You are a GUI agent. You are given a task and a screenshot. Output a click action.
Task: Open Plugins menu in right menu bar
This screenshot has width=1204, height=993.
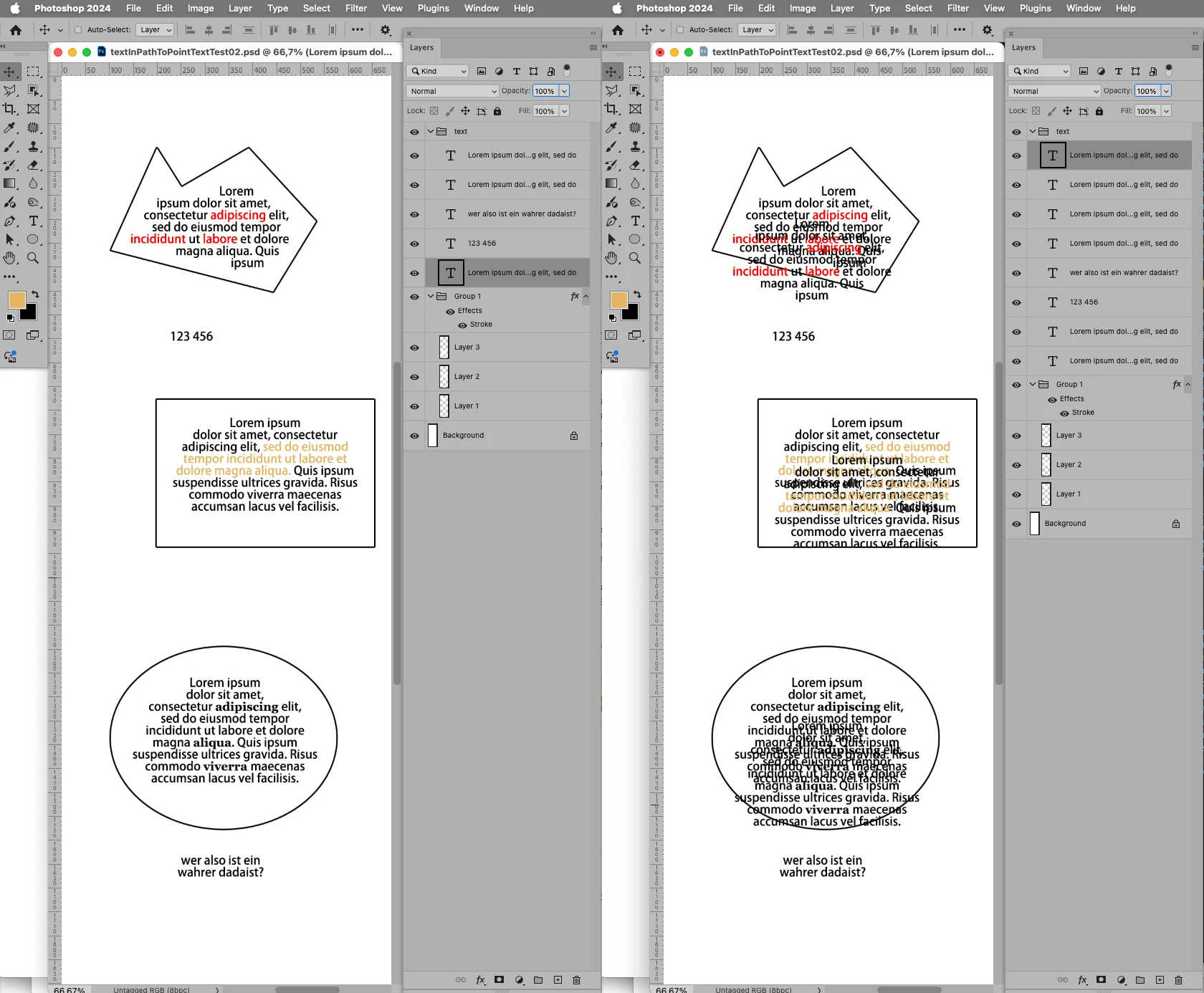pyautogui.click(x=1036, y=9)
